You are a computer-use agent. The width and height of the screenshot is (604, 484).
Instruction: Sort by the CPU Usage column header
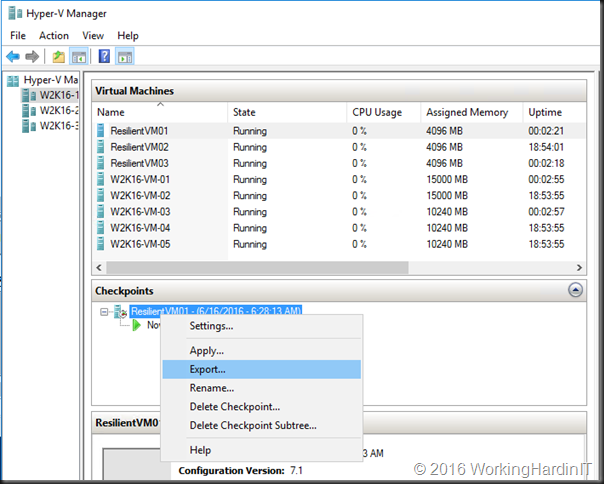click(384, 112)
